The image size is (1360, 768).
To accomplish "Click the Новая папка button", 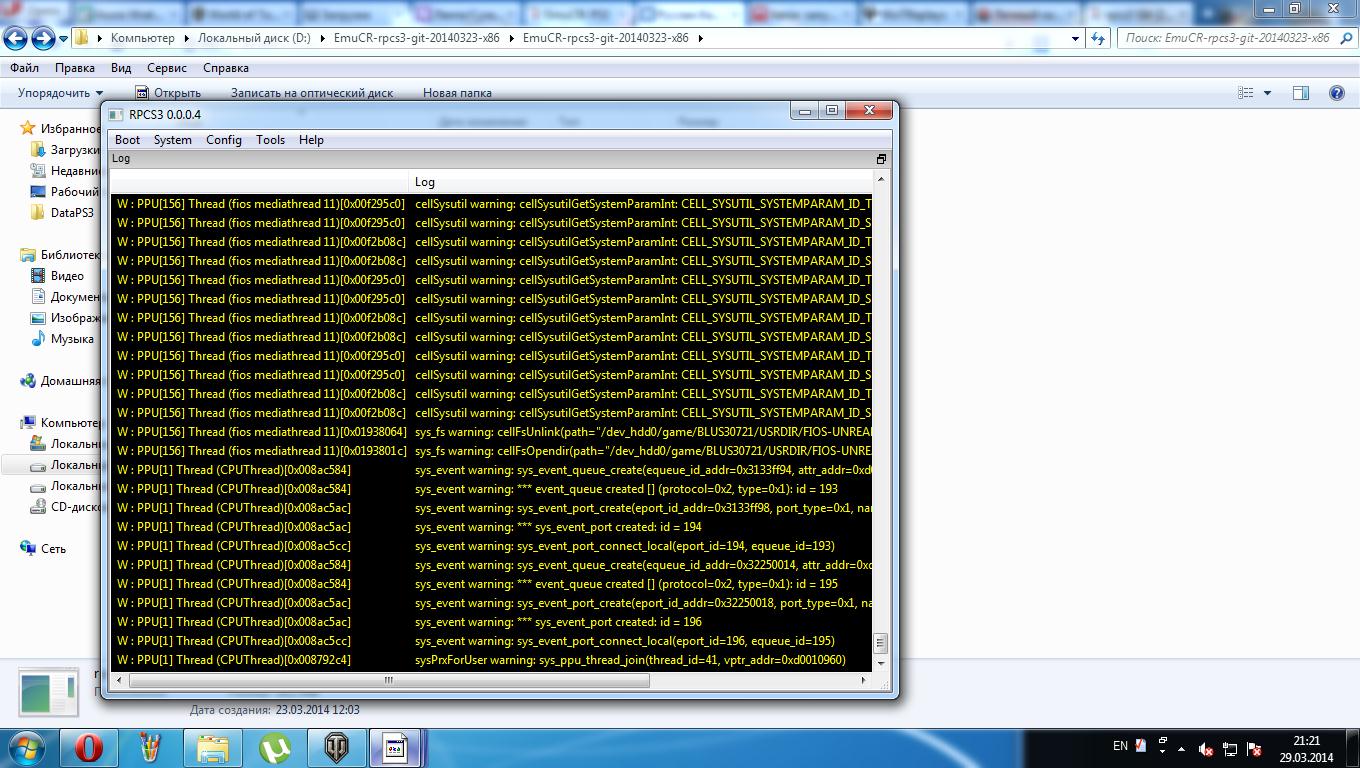I will 457,93.
